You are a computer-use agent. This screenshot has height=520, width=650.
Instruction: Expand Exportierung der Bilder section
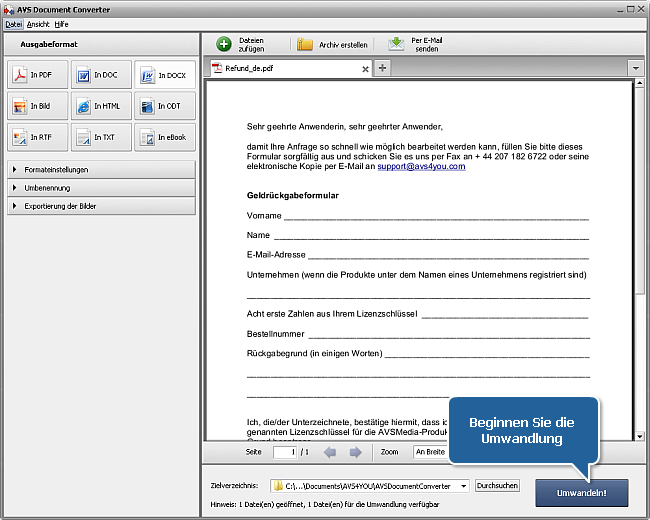tap(100, 206)
